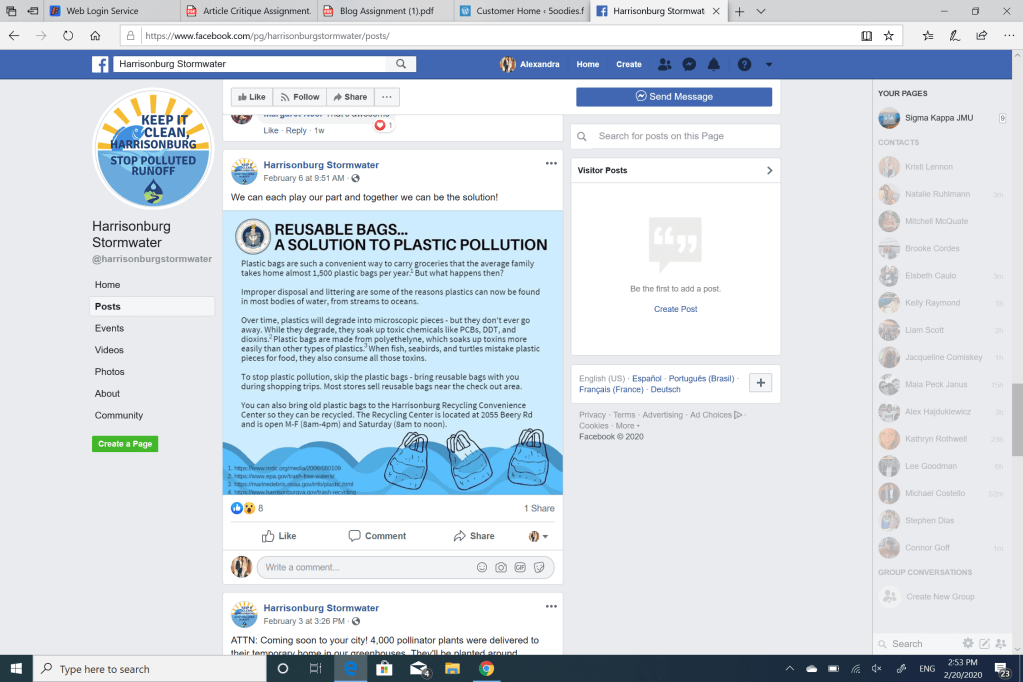Open the Notifications bell
Viewport: 1023px width, 682px height.
click(714, 64)
